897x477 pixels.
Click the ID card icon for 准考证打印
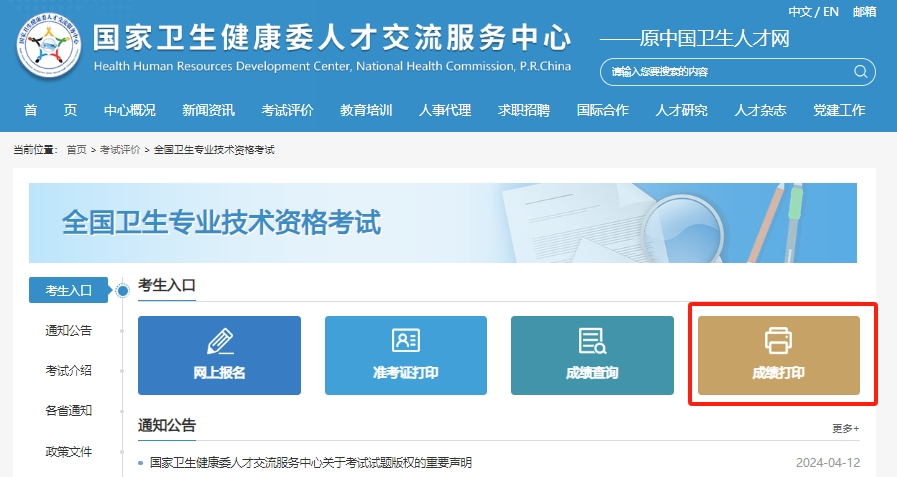(x=406, y=341)
